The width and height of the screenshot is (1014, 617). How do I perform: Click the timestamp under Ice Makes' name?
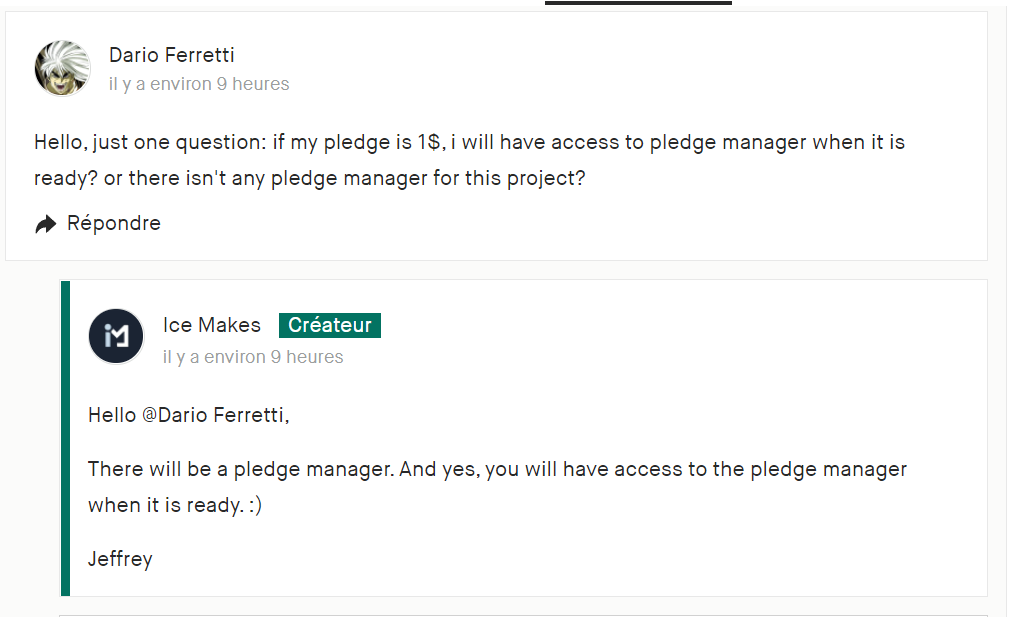point(253,357)
